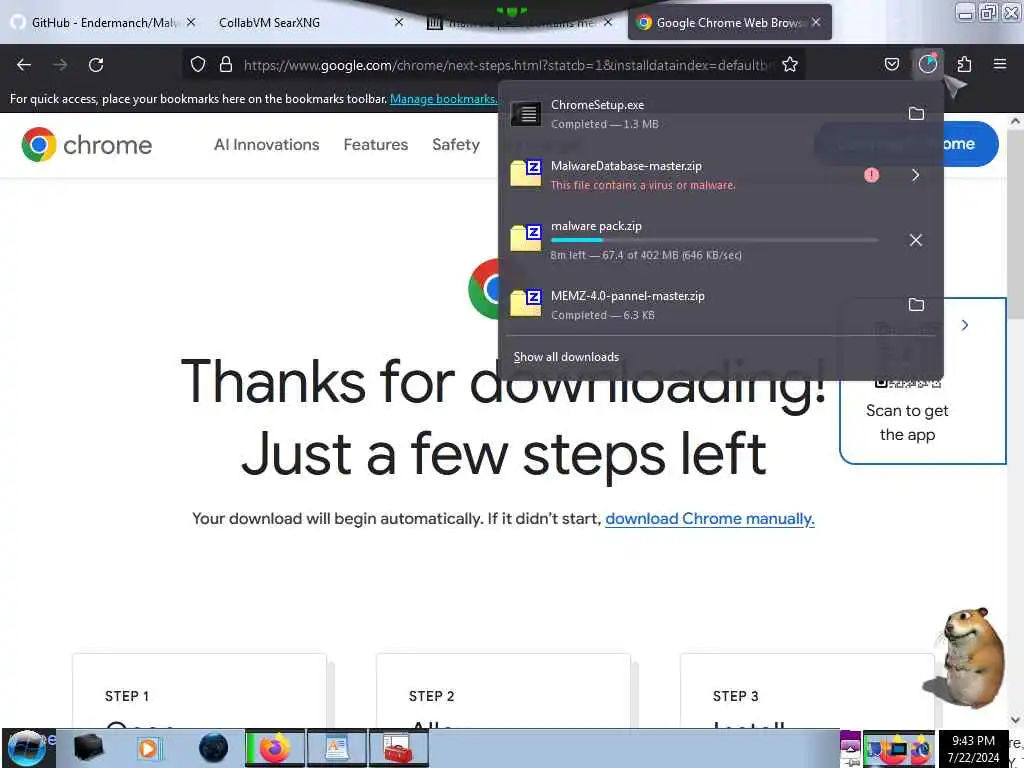Viewport: 1024px width, 768px height.
Task: Open the document editor taskbar button
Action: pyautogui.click(x=337, y=748)
